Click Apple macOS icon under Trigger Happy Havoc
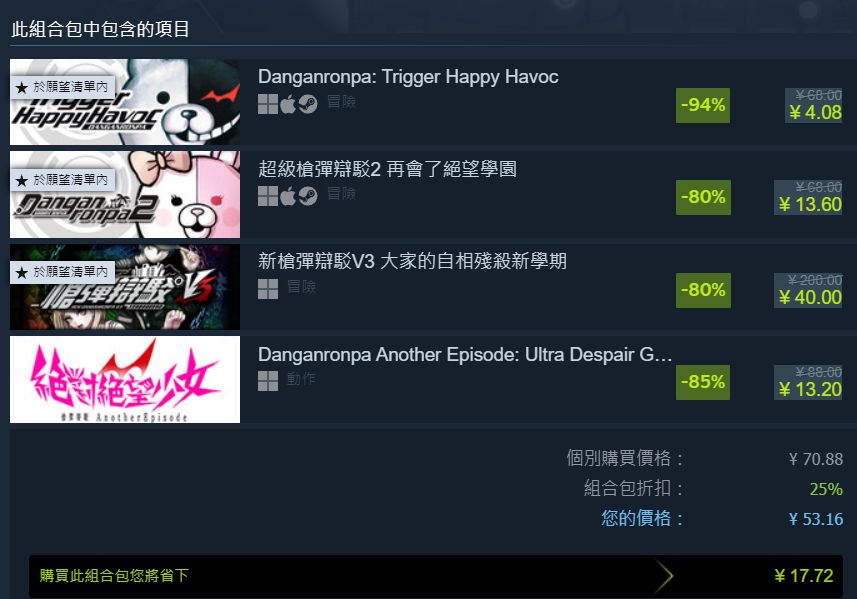Screen dimensions: 857x599 [288, 103]
